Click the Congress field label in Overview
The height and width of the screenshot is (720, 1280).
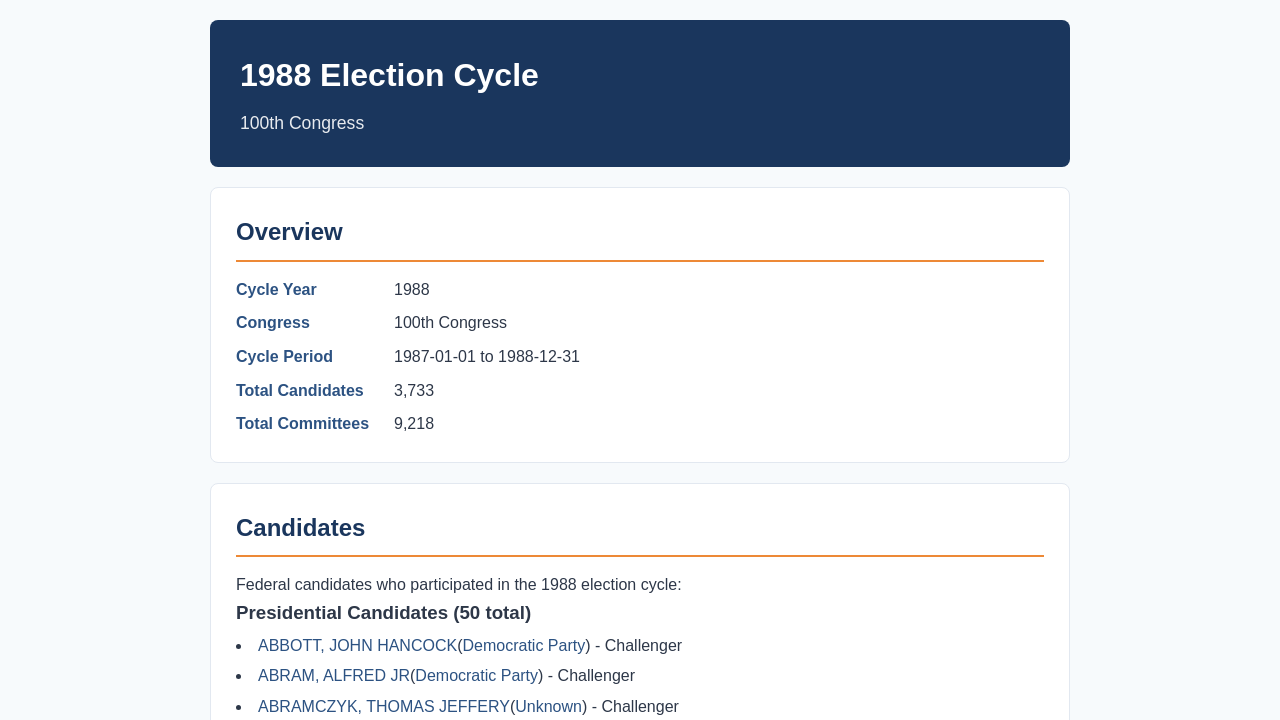click(x=273, y=323)
